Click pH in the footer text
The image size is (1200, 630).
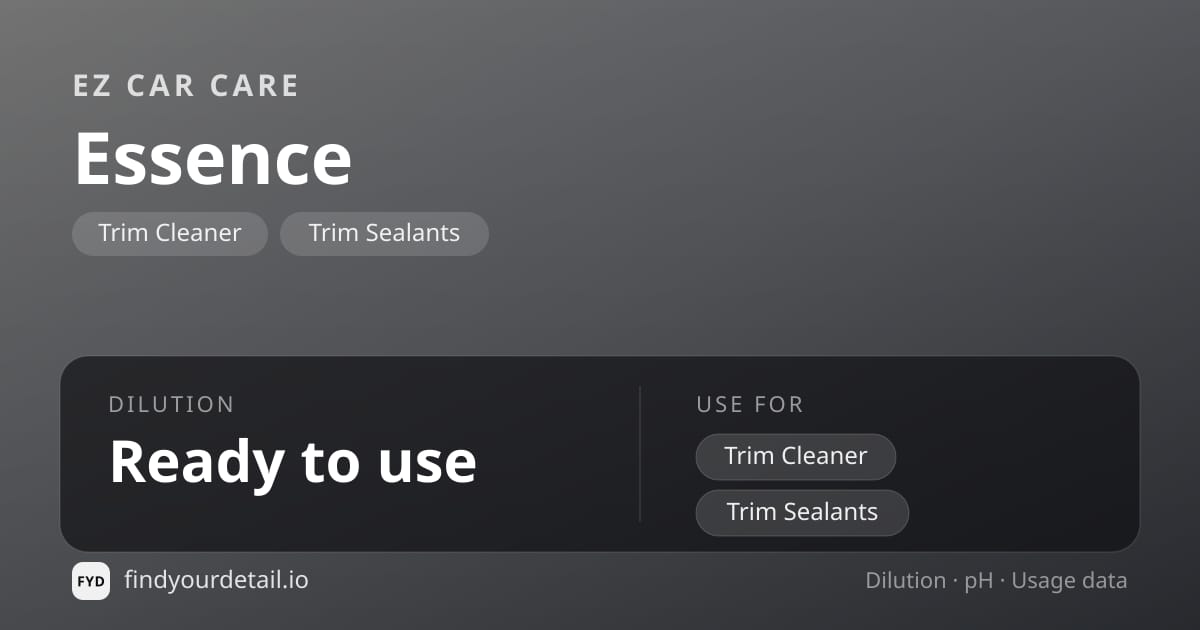pyautogui.click(x=979, y=582)
